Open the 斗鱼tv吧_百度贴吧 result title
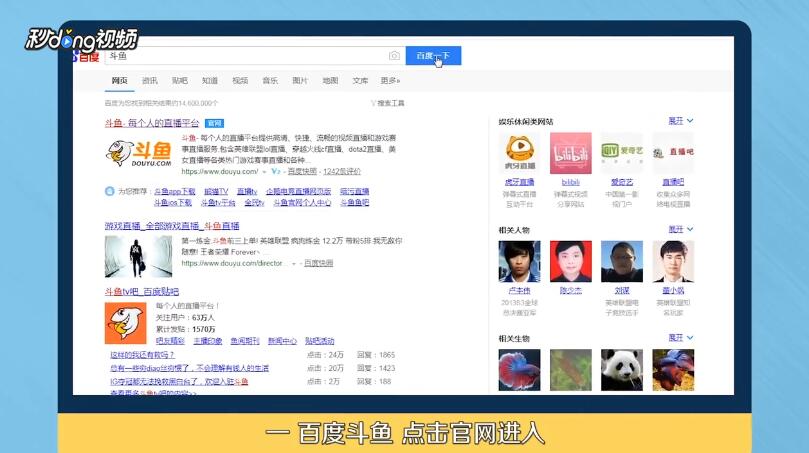The image size is (809, 453). point(142,292)
